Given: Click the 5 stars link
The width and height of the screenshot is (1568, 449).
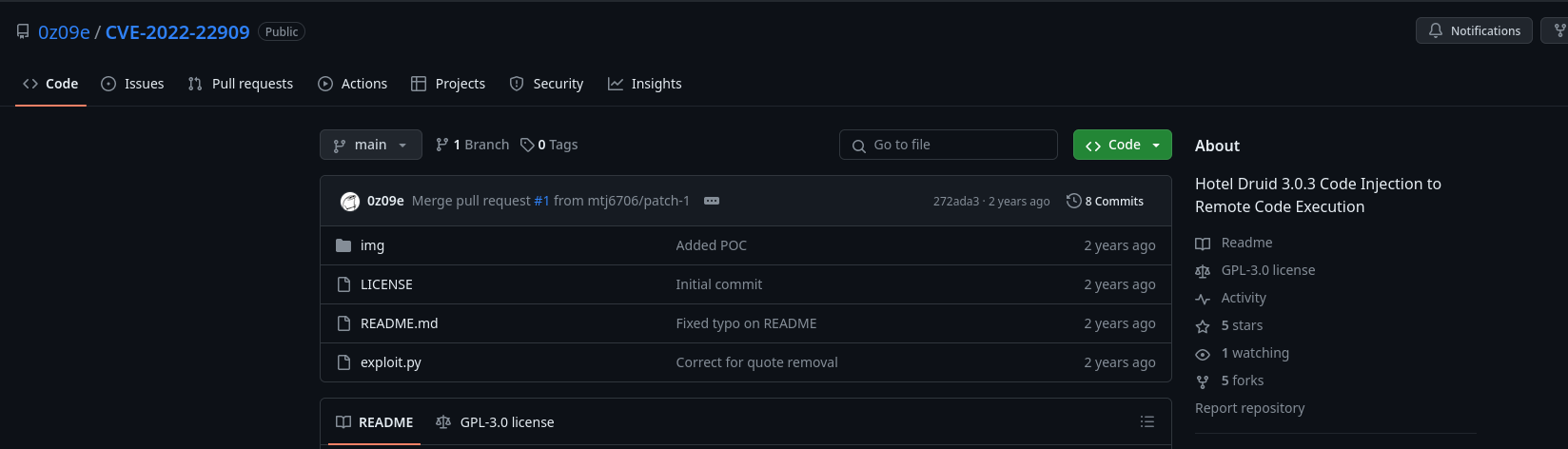Looking at the screenshot, I should click(1242, 325).
